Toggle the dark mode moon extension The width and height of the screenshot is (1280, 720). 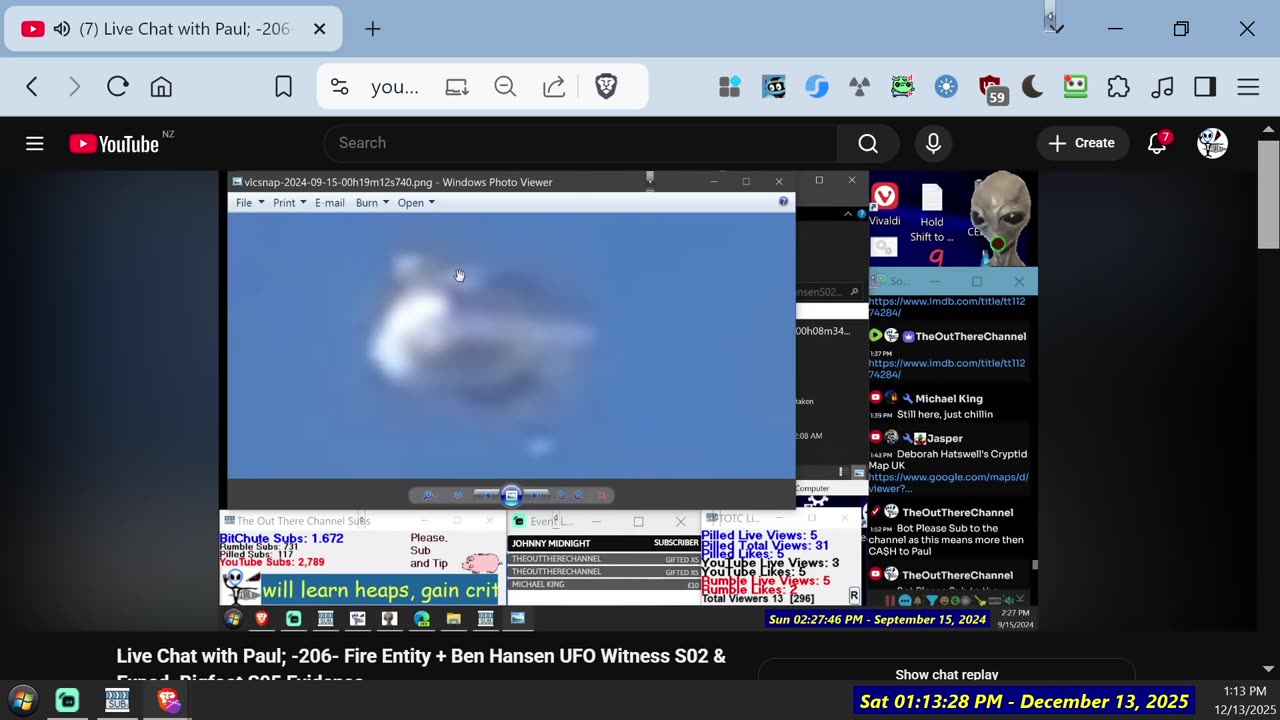coord(1032,87)
